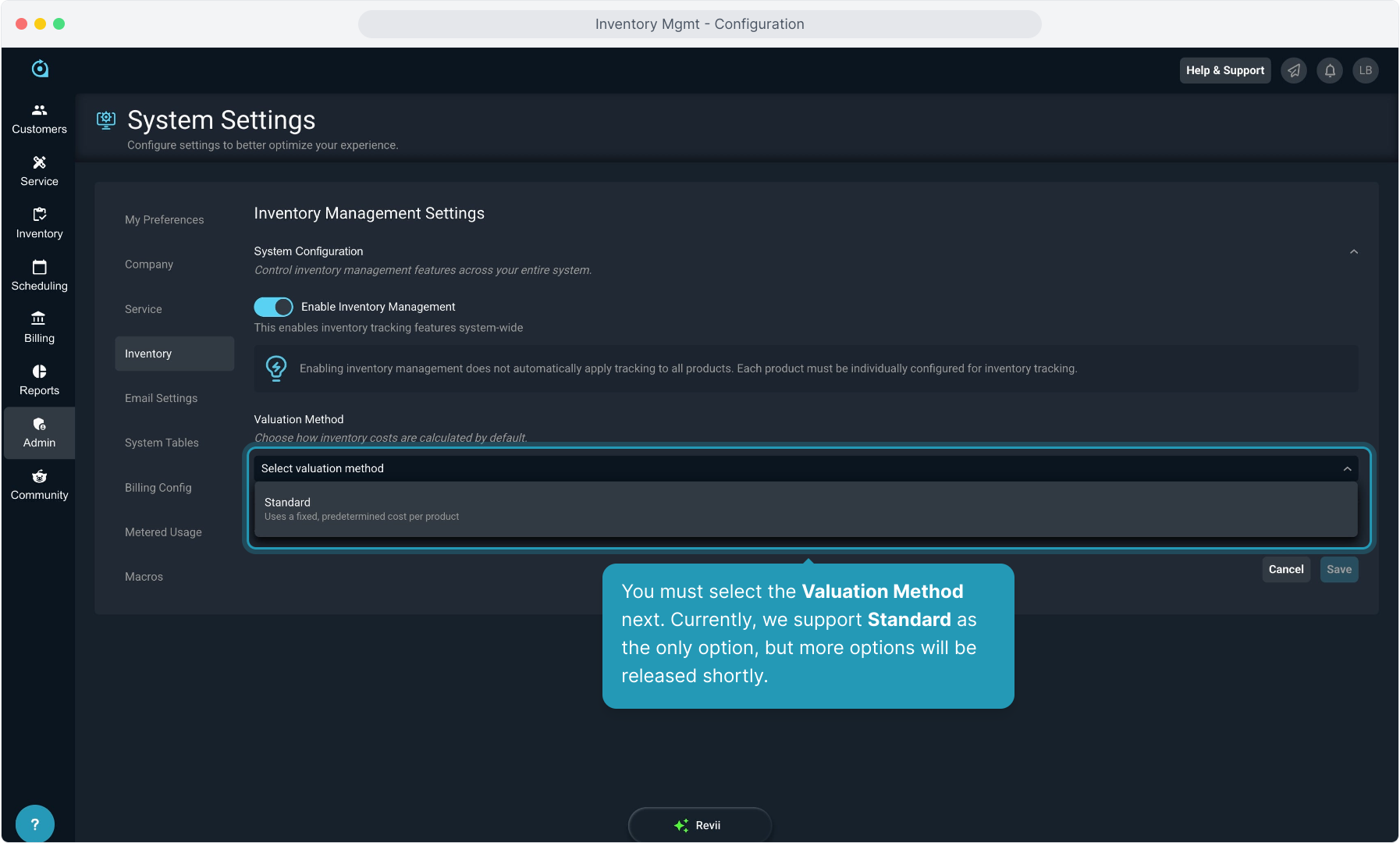Switch to the My Preferences settings tab
Screen dimensions: 1400x843
pyautogui.click(x=164, y=220)
